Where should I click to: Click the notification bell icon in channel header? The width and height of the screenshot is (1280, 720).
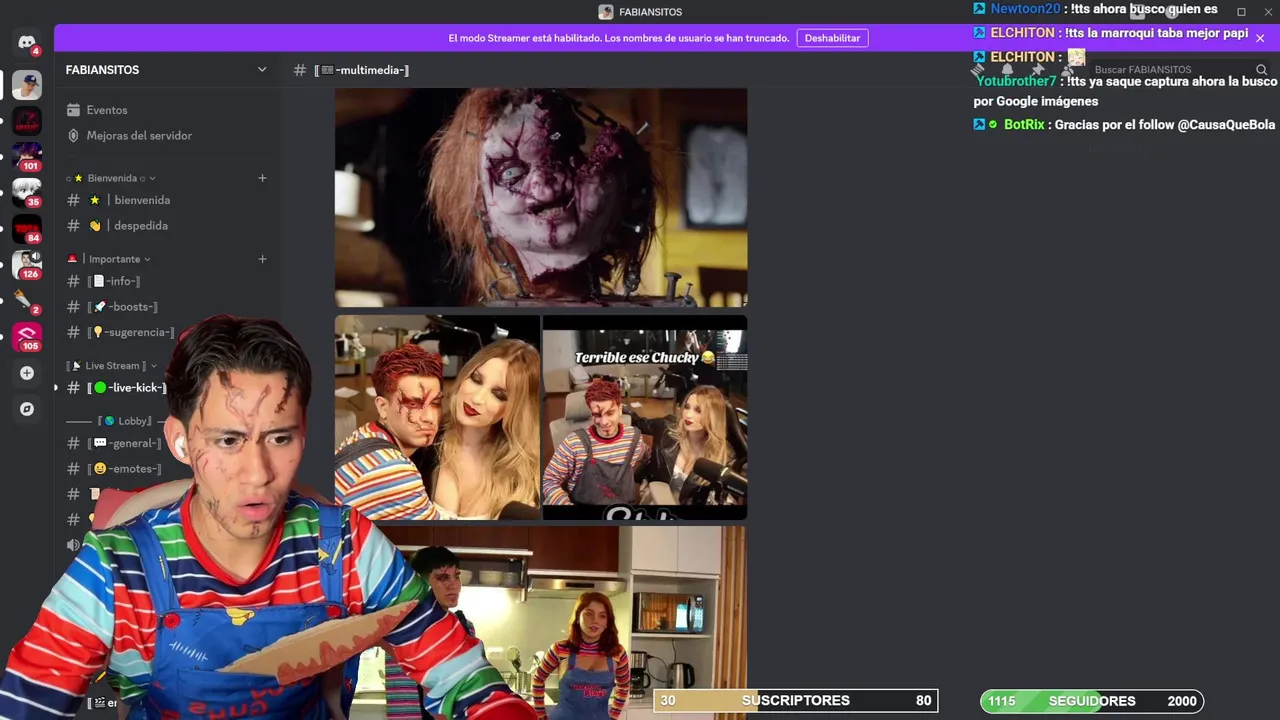(x=1007, y=70)
